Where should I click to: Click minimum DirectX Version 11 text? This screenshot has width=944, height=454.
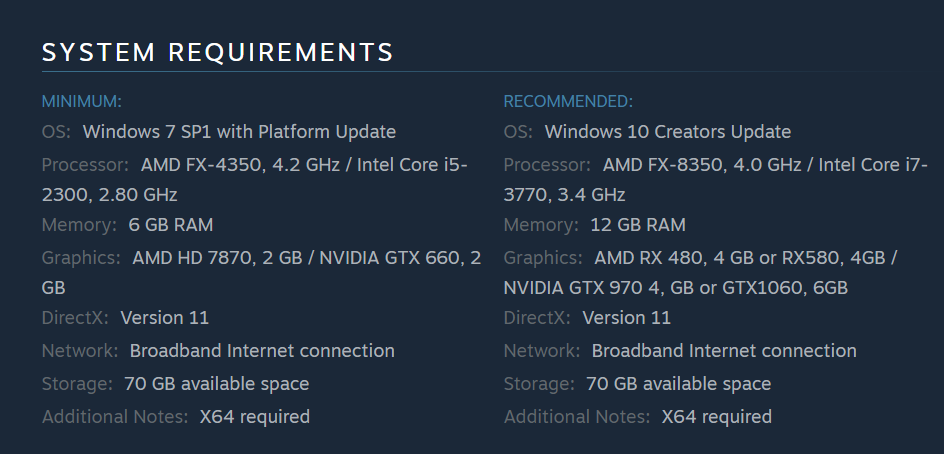click(x=164, y=318)
